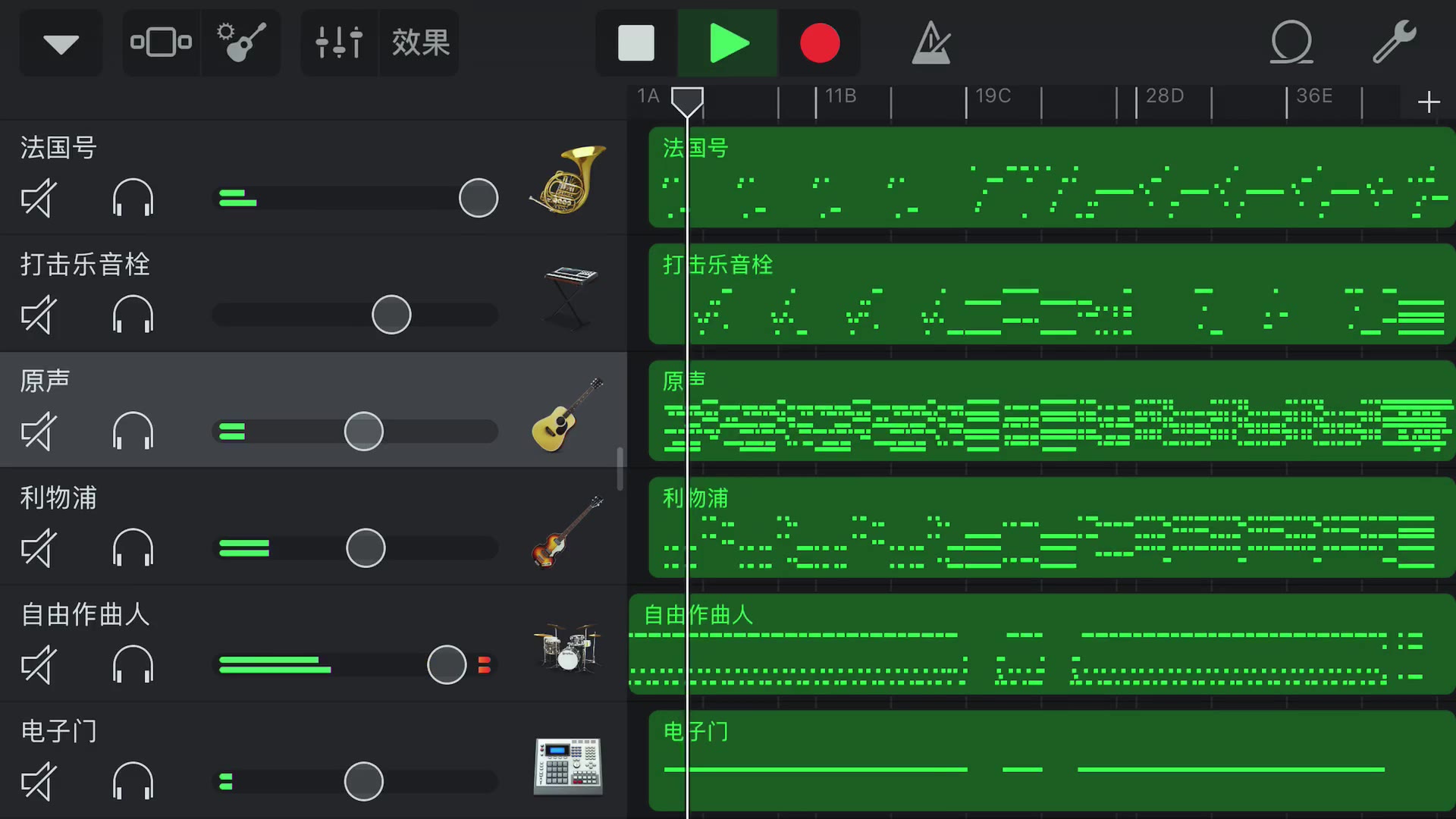Viewport: 1456px width, 819px height.
Task: Select the 利物浦 track name label
Action: [x=58, y=497]
